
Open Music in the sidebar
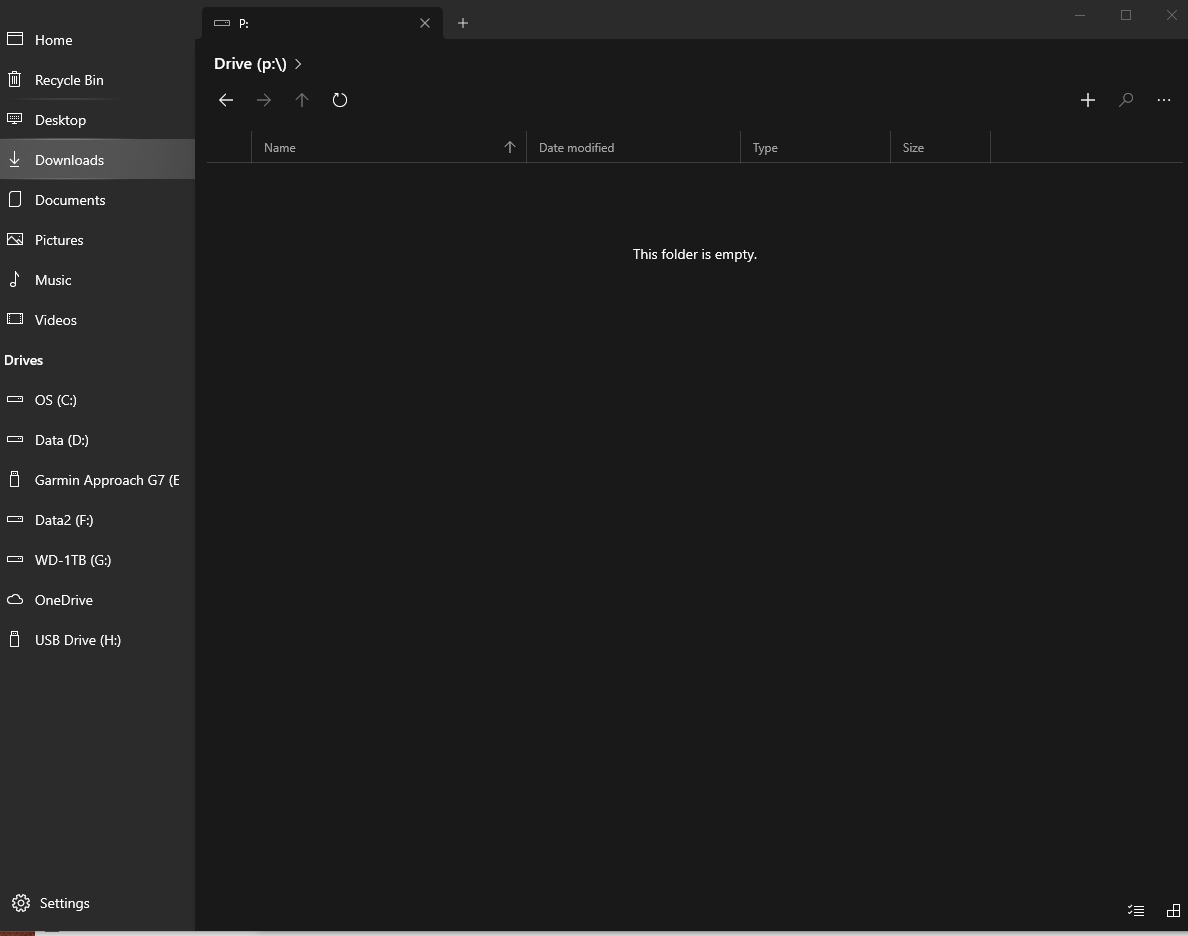coord(97,280)
